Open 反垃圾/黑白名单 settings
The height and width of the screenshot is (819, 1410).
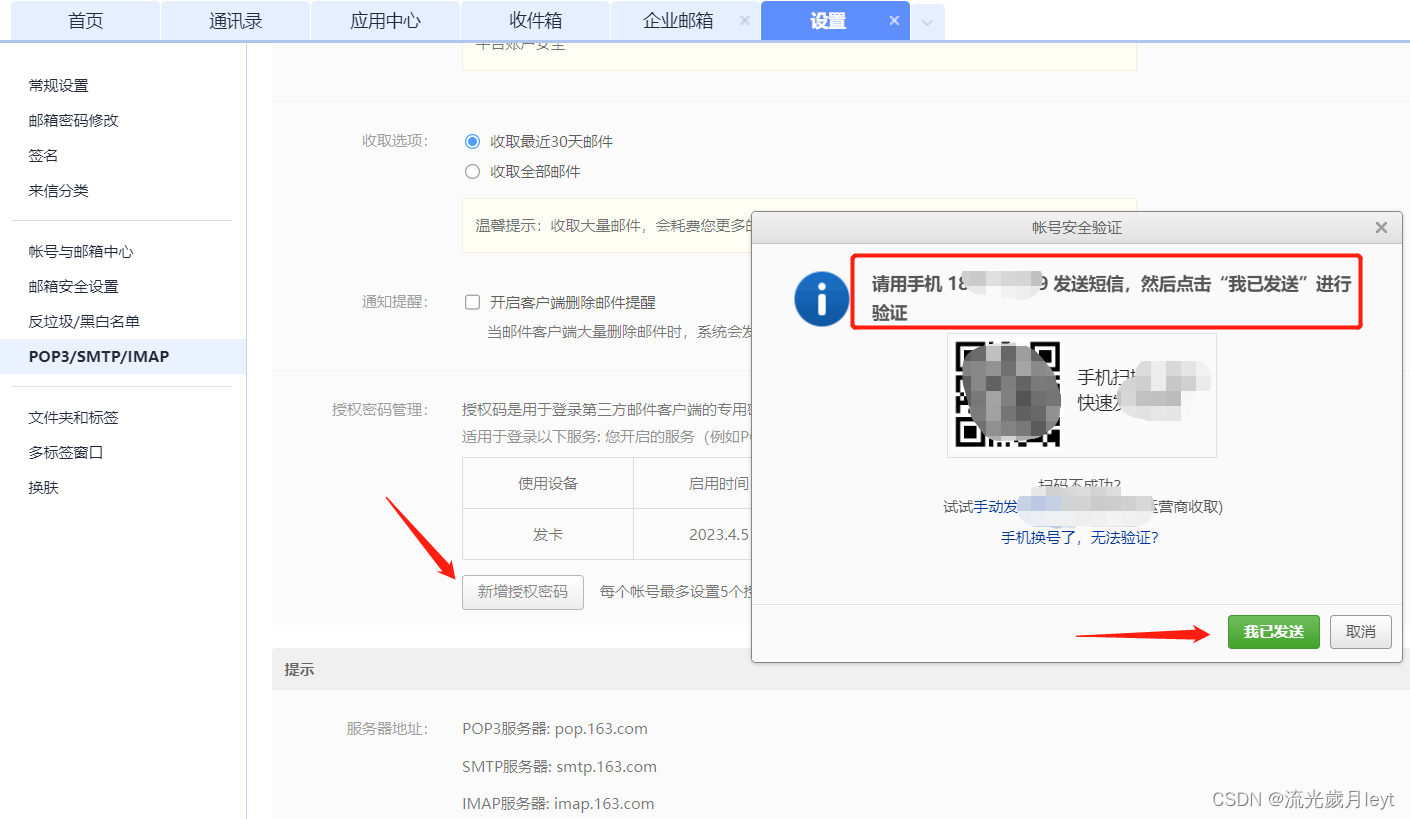click(x=84, y=322)
